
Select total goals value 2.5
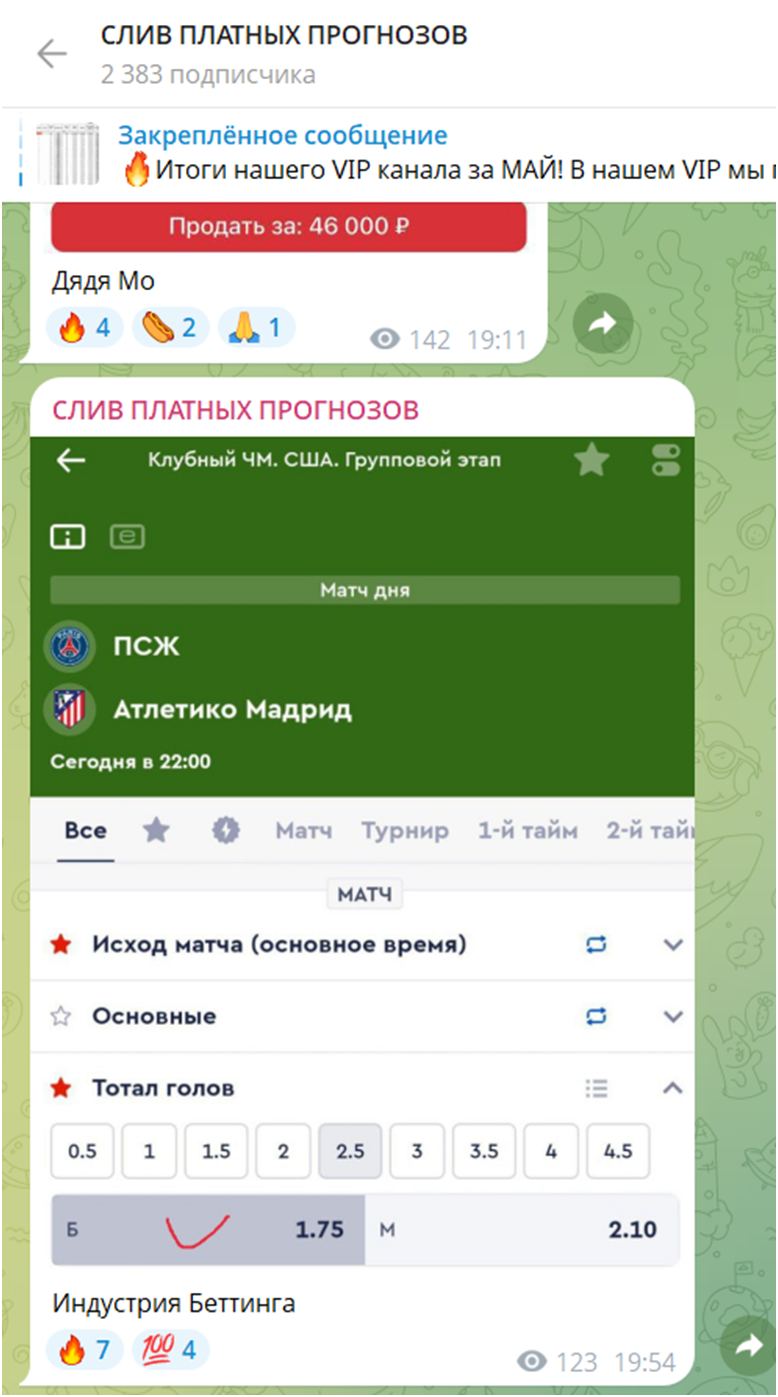tap(350, 1151)
